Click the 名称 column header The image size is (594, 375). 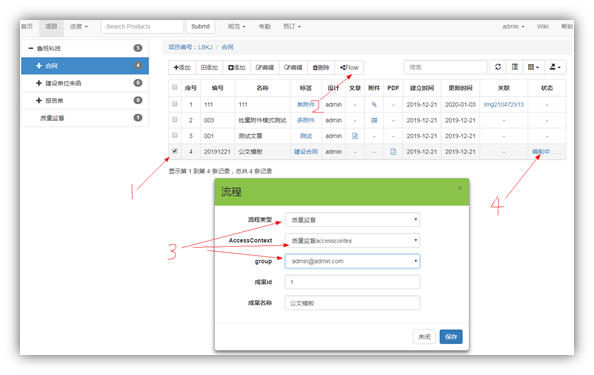tap(262, 88)
